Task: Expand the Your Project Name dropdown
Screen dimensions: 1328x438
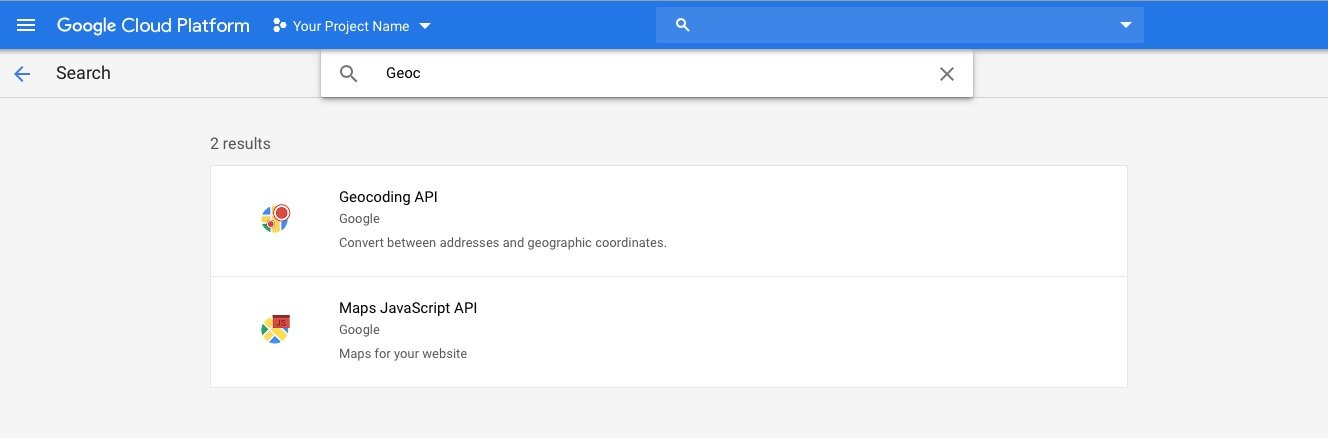Action: pos(425,26)
